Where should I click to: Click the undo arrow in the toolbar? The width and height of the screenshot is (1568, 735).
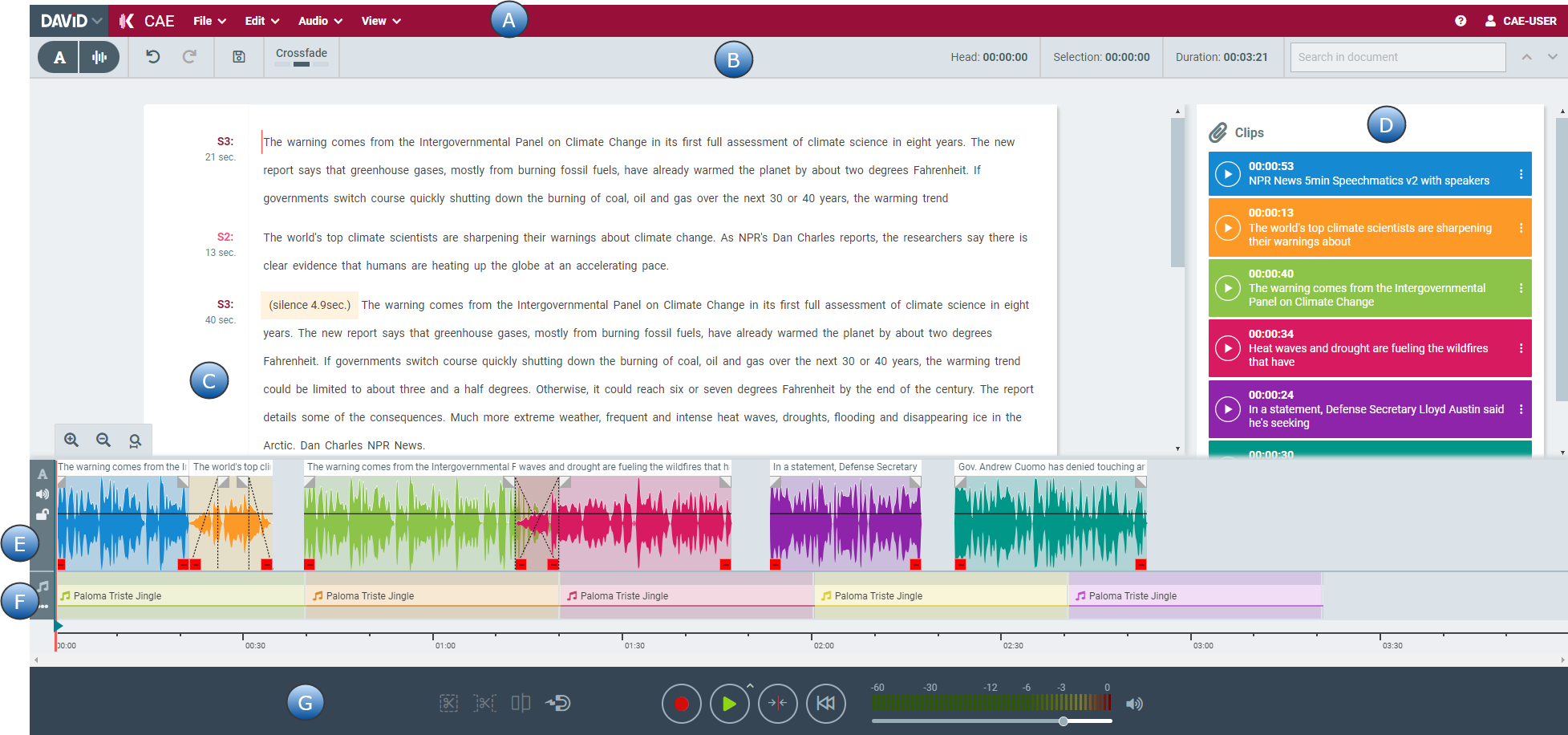(x=152, y=57)
